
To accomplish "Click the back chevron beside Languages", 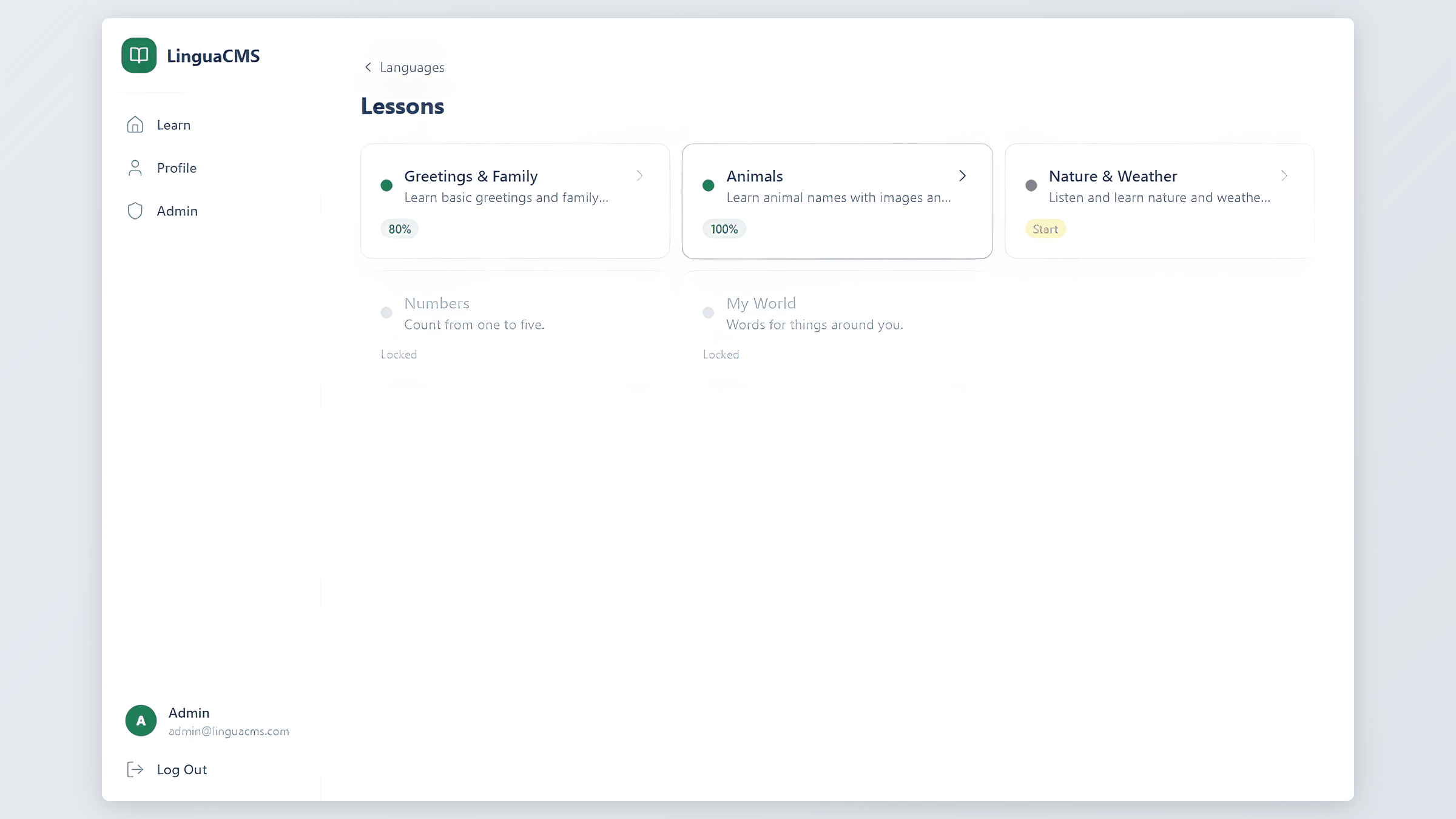I will [368, 67].
